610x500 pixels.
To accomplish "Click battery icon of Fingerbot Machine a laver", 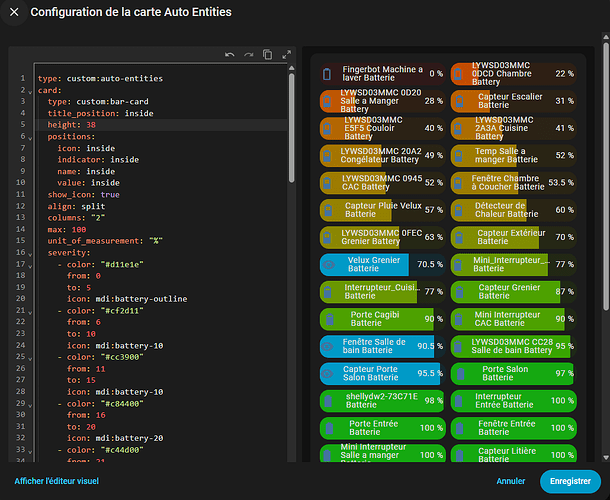I will [x=327, y=73].
